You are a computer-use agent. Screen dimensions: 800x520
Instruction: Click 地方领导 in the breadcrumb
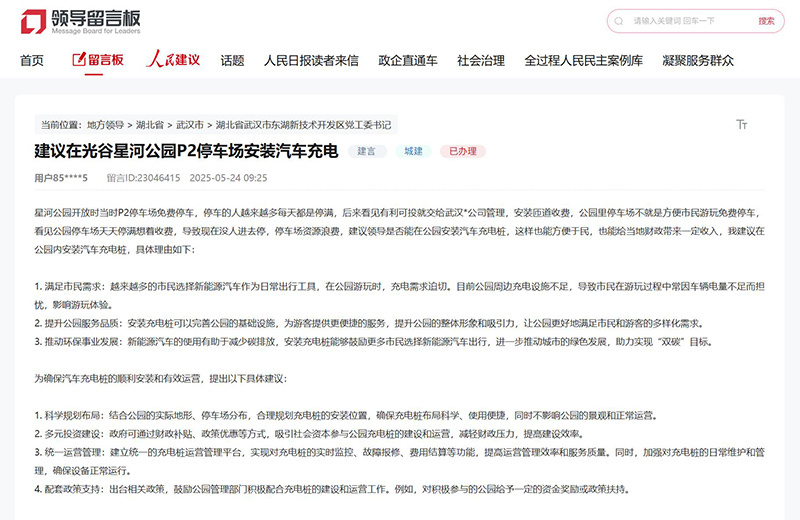point(106,125)
